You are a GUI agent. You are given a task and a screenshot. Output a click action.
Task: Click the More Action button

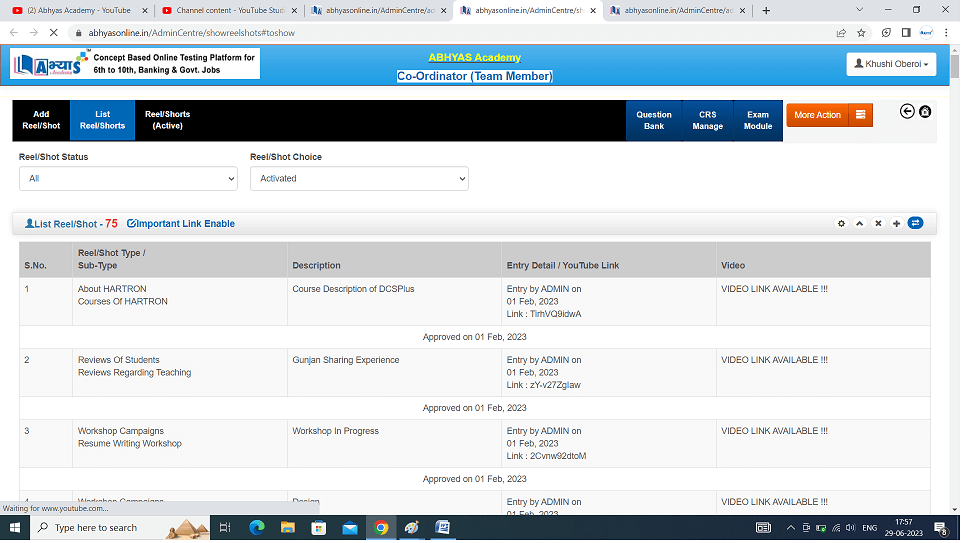(829, 115)
